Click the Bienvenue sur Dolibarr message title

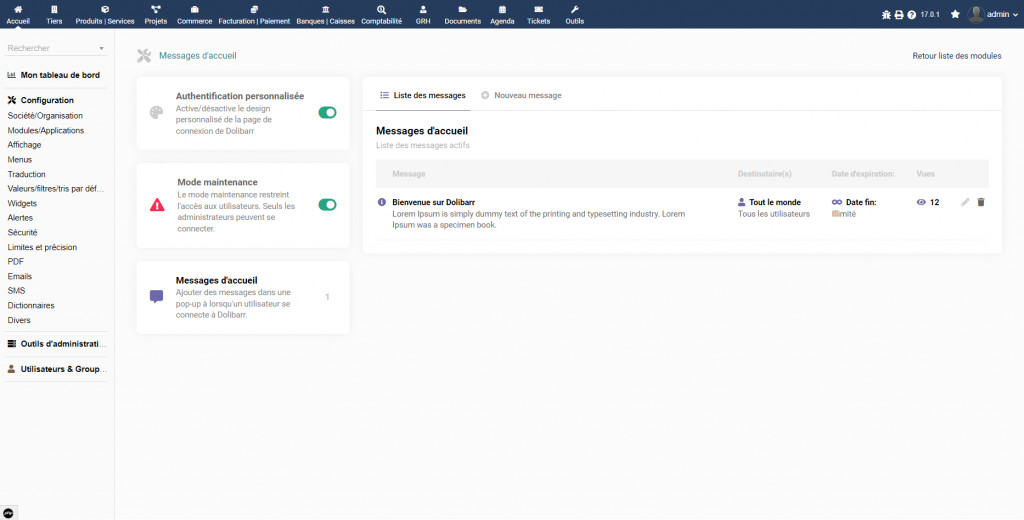point(434,203)
